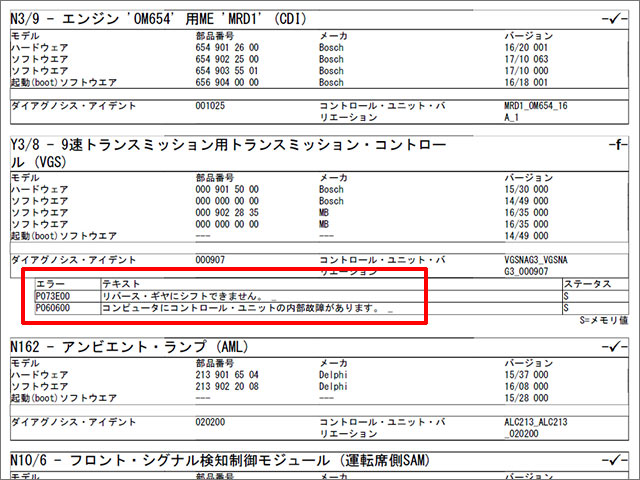Select part number 654 901 26 00
The image size is (640, 480).
(x=226, y=46)
